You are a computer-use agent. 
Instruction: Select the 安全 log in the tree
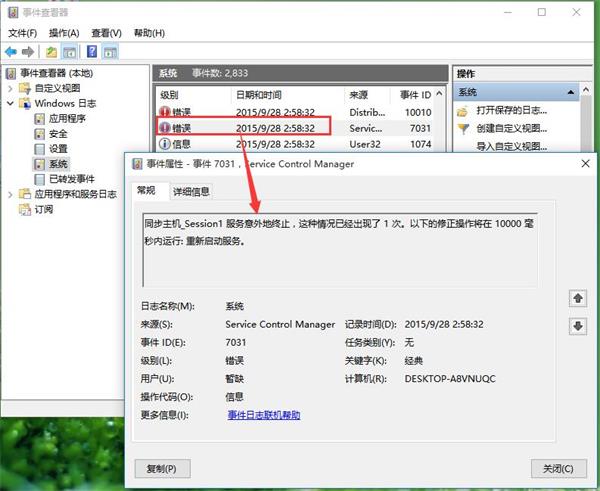[58, 133]
